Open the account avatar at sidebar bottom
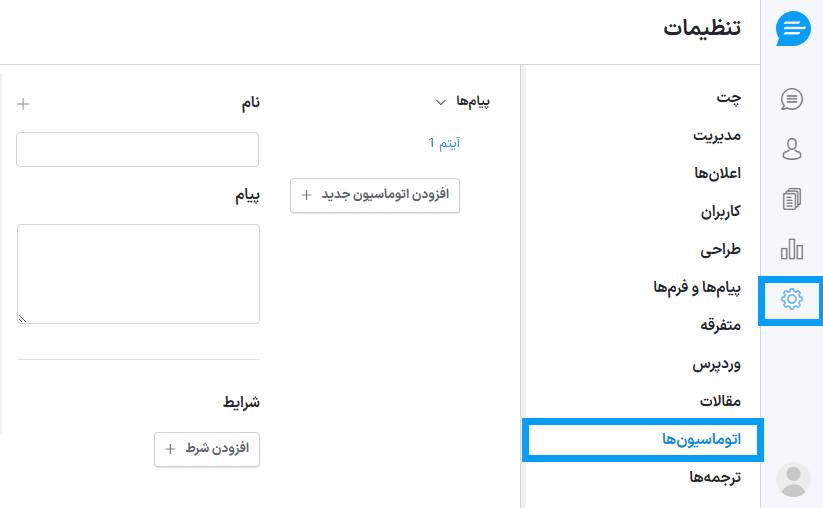Viewport: 823px width, 508px height. coord(793,479)
